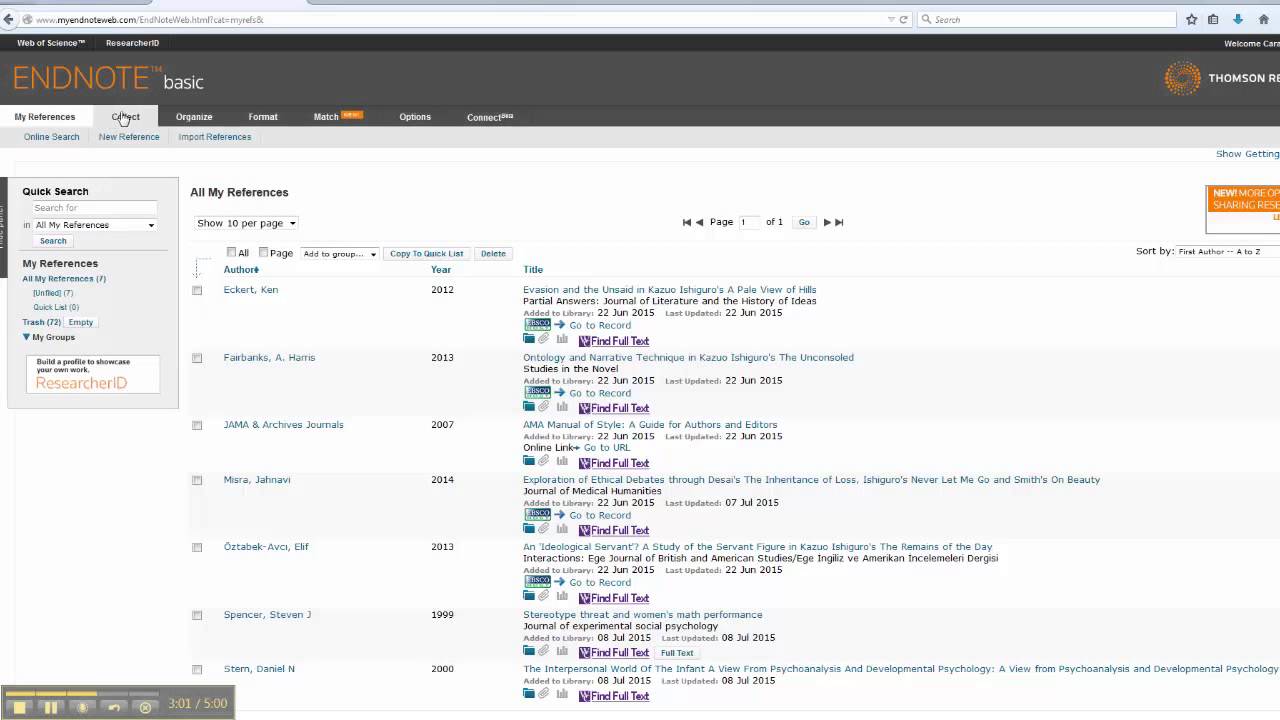Click paperclip icon in Stern row
Image resolution: width=1280 pixels, height=720 pixels.
pos(544,694)
